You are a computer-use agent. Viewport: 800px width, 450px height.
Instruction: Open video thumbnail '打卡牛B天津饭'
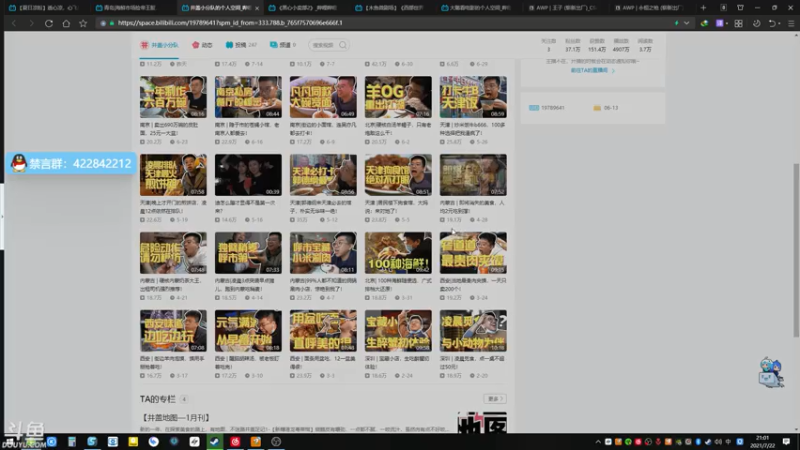click(x=473, y=97)
